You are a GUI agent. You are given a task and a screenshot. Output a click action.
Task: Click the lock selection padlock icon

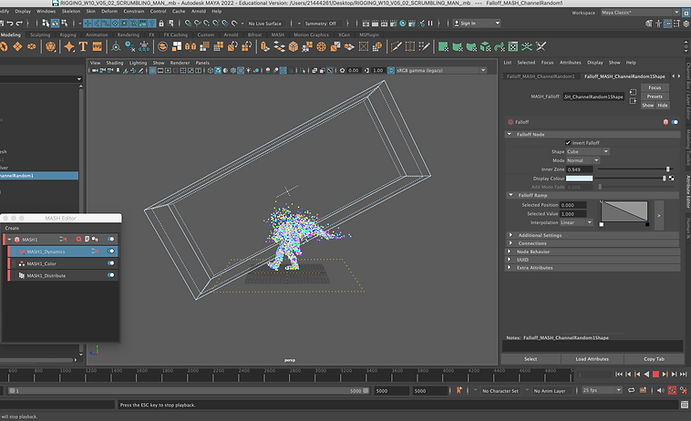point(161,23)
